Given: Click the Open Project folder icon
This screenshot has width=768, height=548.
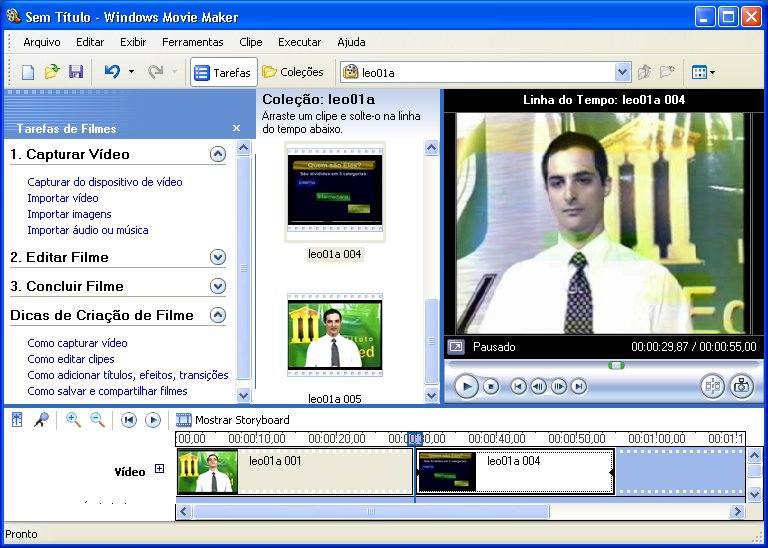Looking at the screenshot, I should tap(52, 72).
